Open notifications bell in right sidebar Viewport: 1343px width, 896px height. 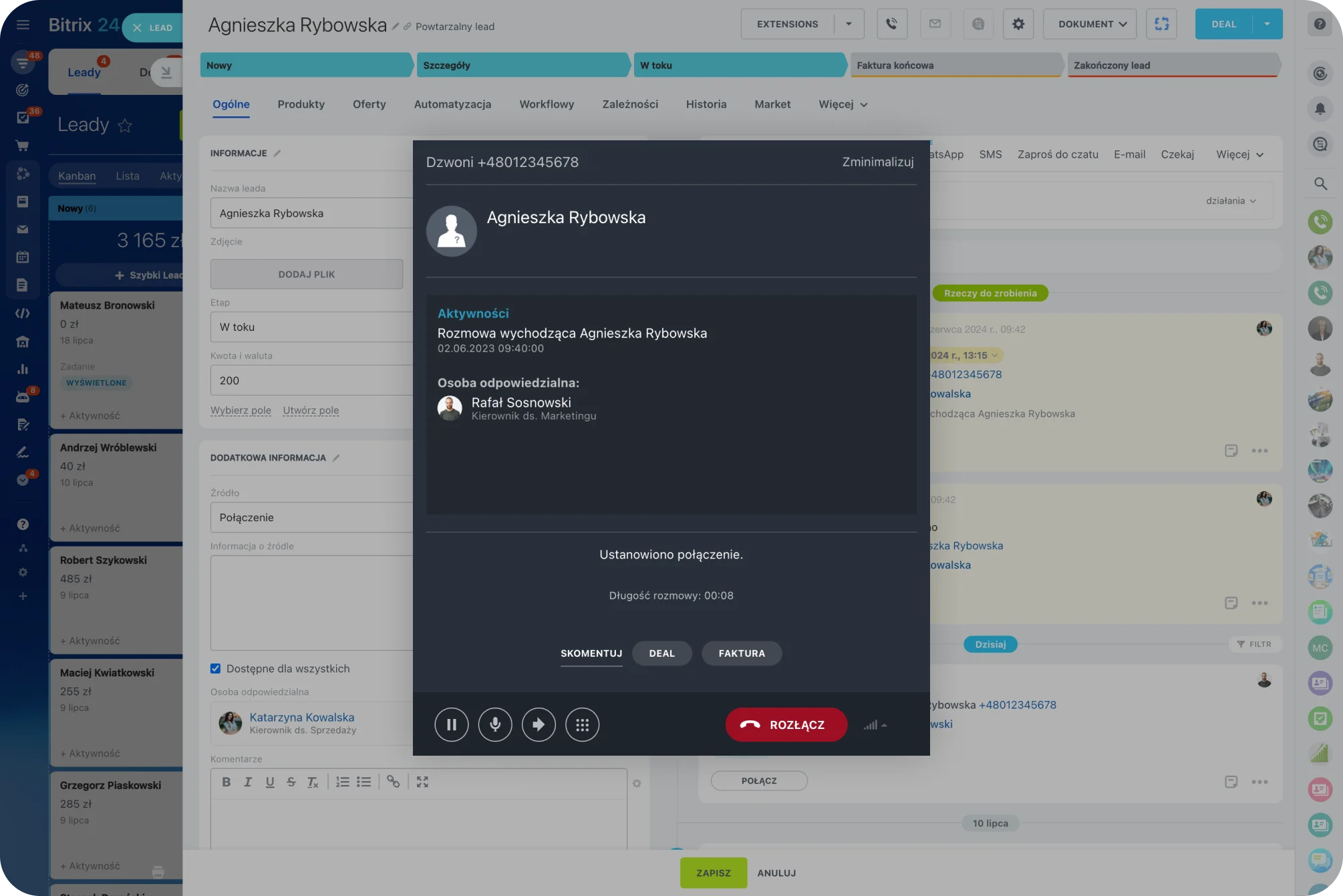[1320, 108]
